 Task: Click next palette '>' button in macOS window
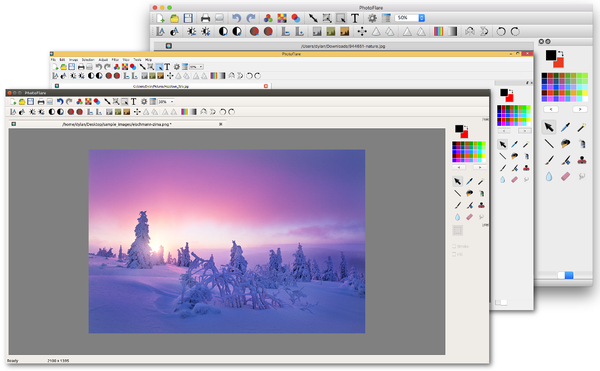pyautogui.click(x=580, y=109)
